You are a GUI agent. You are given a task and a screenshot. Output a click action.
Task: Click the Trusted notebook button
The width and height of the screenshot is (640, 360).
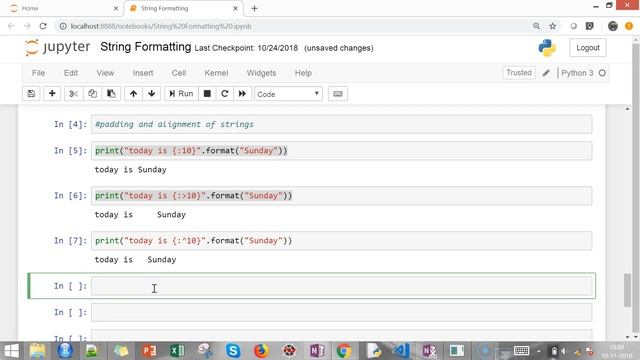519,73
